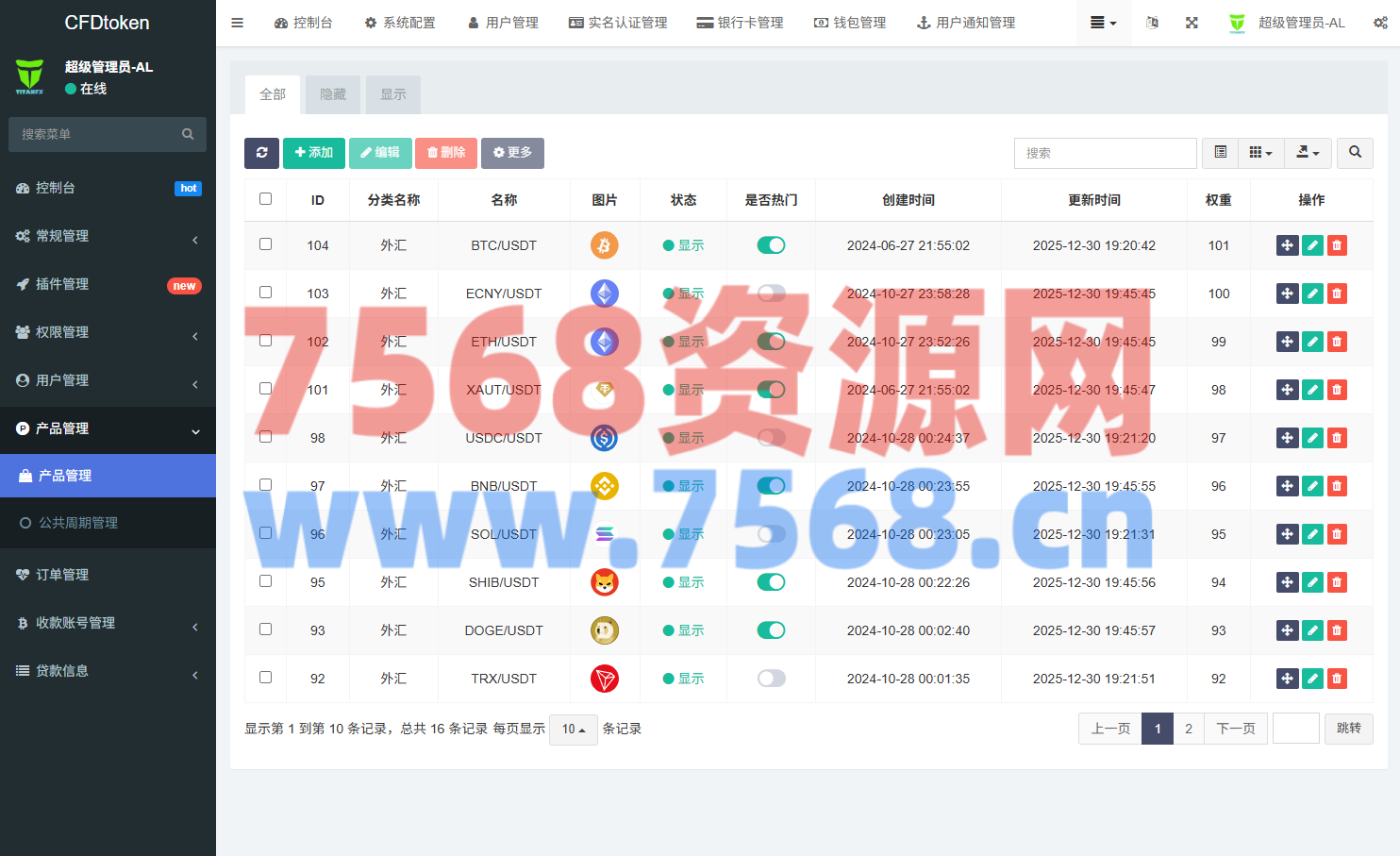Go to page 2 of results
This screenshot has width=1400, height=856.
click(x=1189, y=729)
